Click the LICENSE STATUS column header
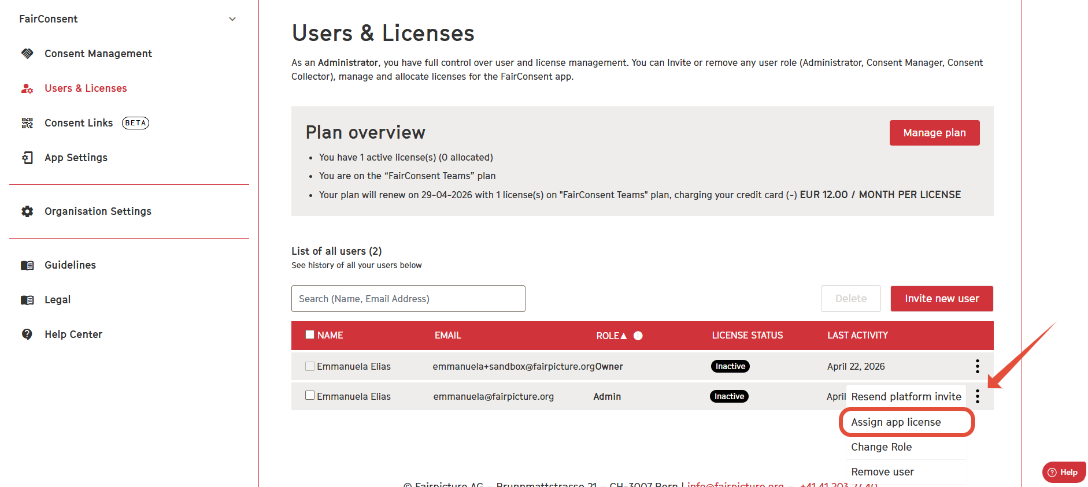 [x=747, y=335]
